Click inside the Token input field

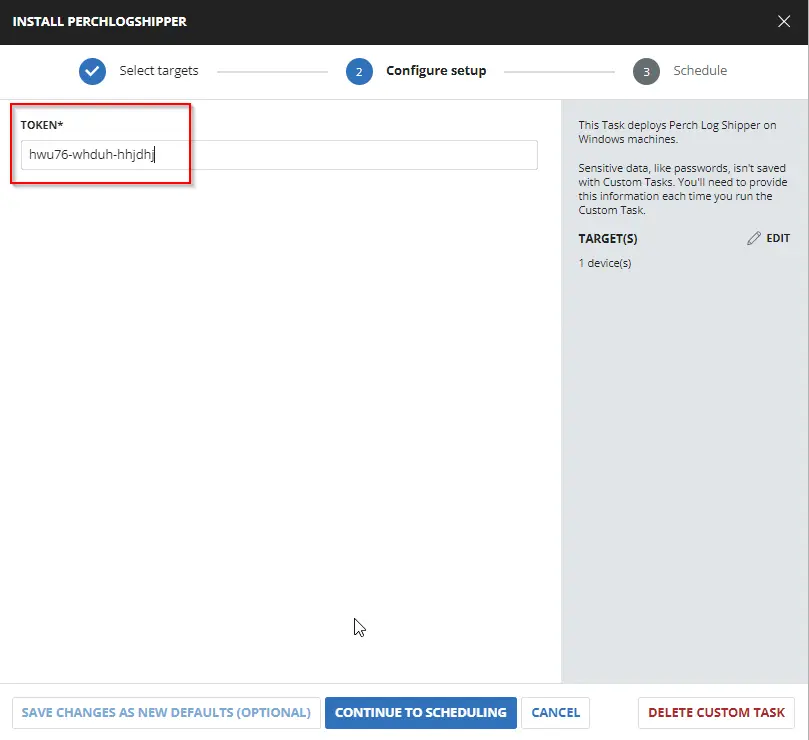tap(279, 154)
